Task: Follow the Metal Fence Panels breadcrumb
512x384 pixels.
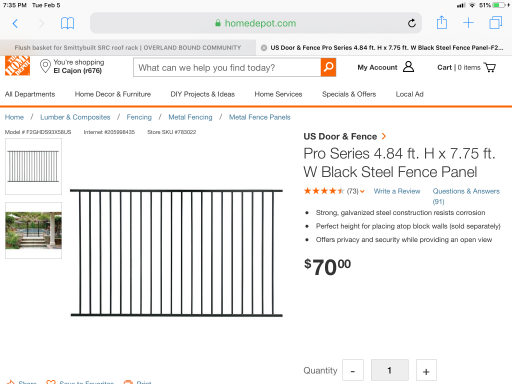Action: pyautogui.click(x=259, y=117)
